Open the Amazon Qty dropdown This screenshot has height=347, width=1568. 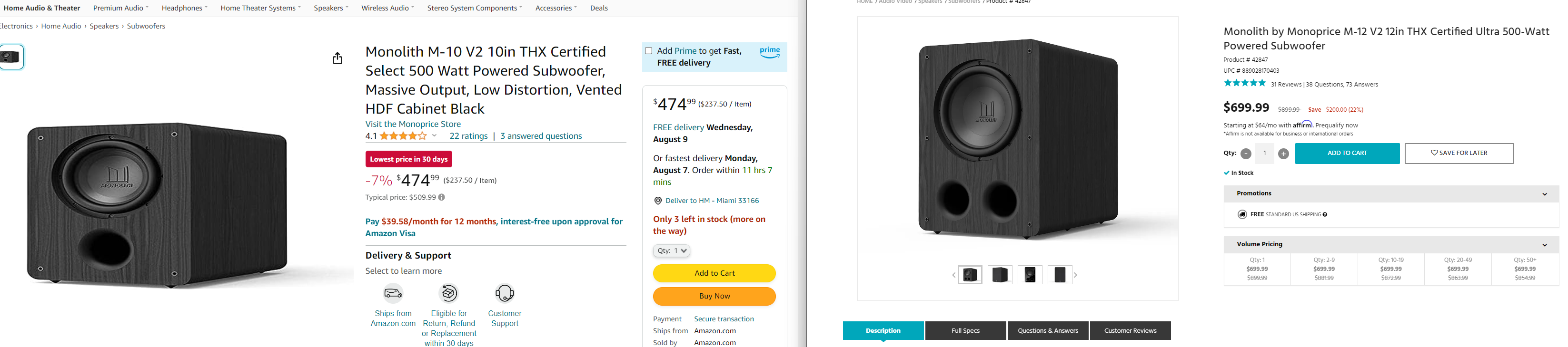(671, 251)
